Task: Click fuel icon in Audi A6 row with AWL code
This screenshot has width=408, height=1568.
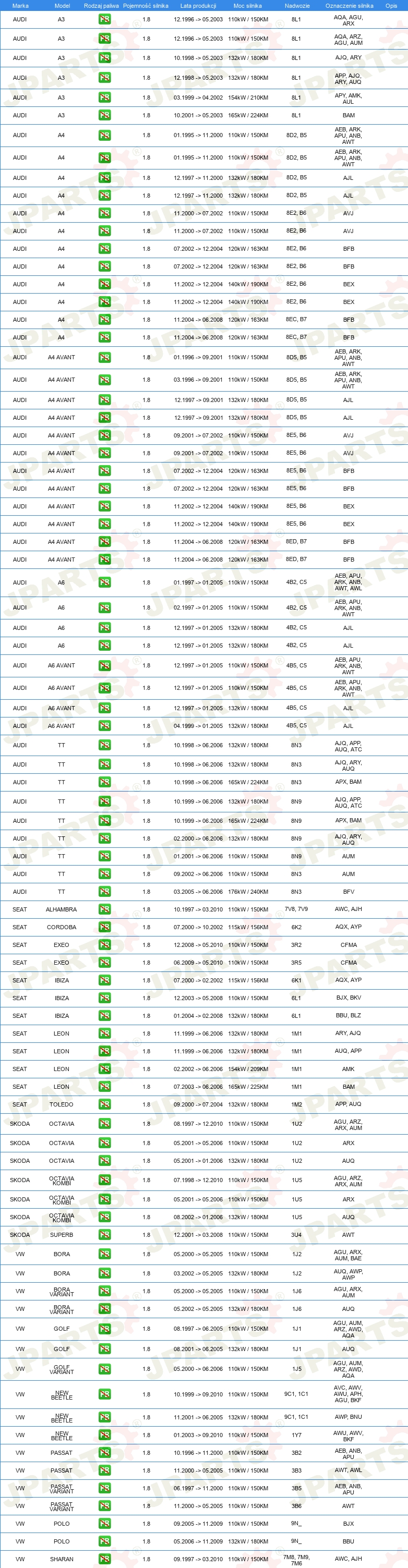Action: pyautogui.click(x=105, y=582)
